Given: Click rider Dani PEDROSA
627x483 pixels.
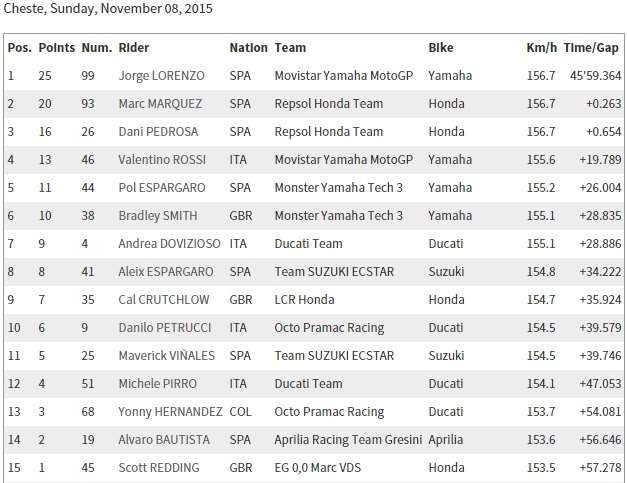Looking at the screenshot, I should click(158, 132).
